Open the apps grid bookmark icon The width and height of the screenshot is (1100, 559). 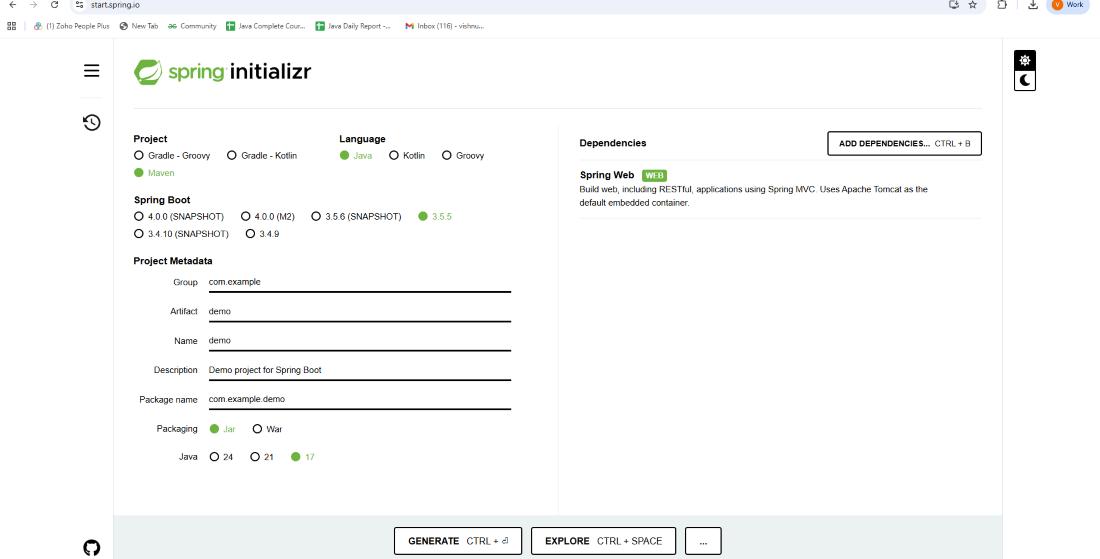[11, 26]
